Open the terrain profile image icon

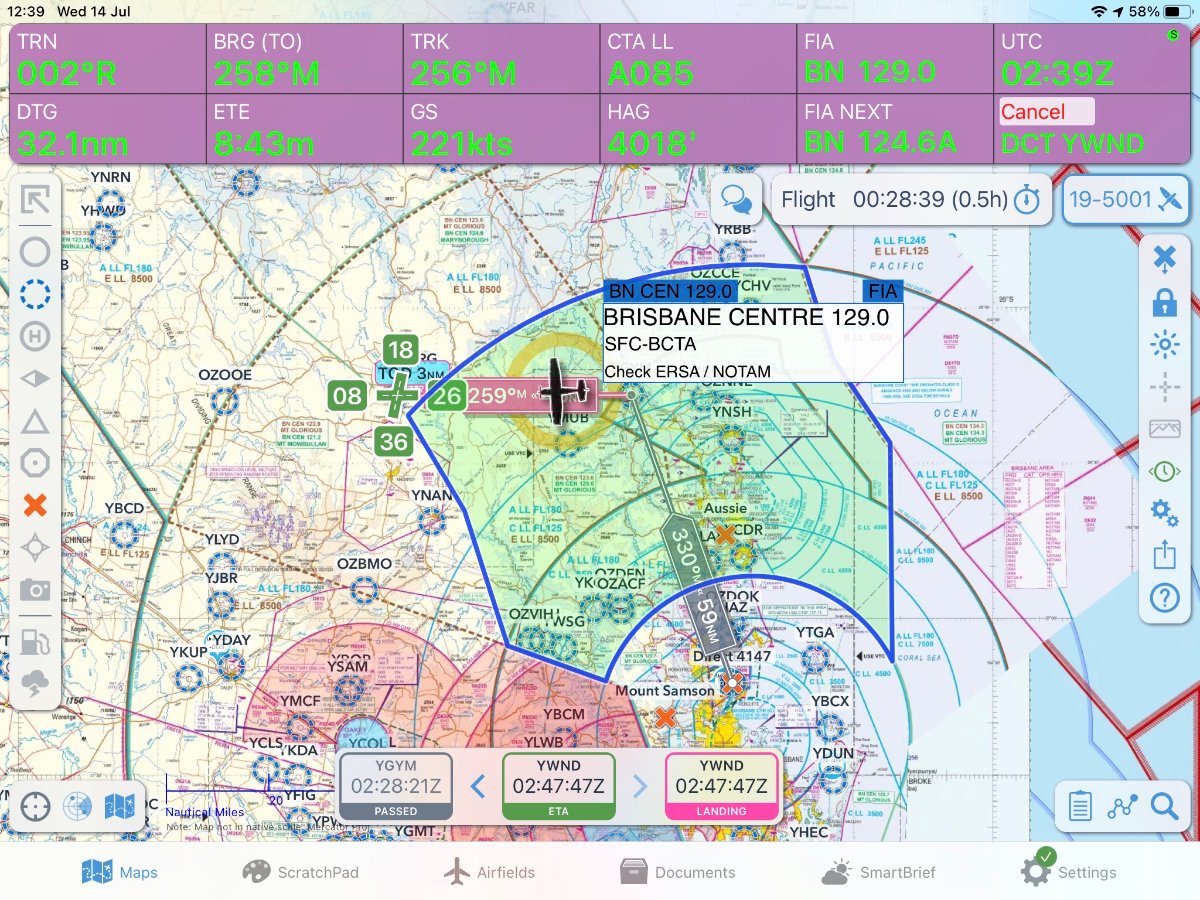(x=1165, y=429)
